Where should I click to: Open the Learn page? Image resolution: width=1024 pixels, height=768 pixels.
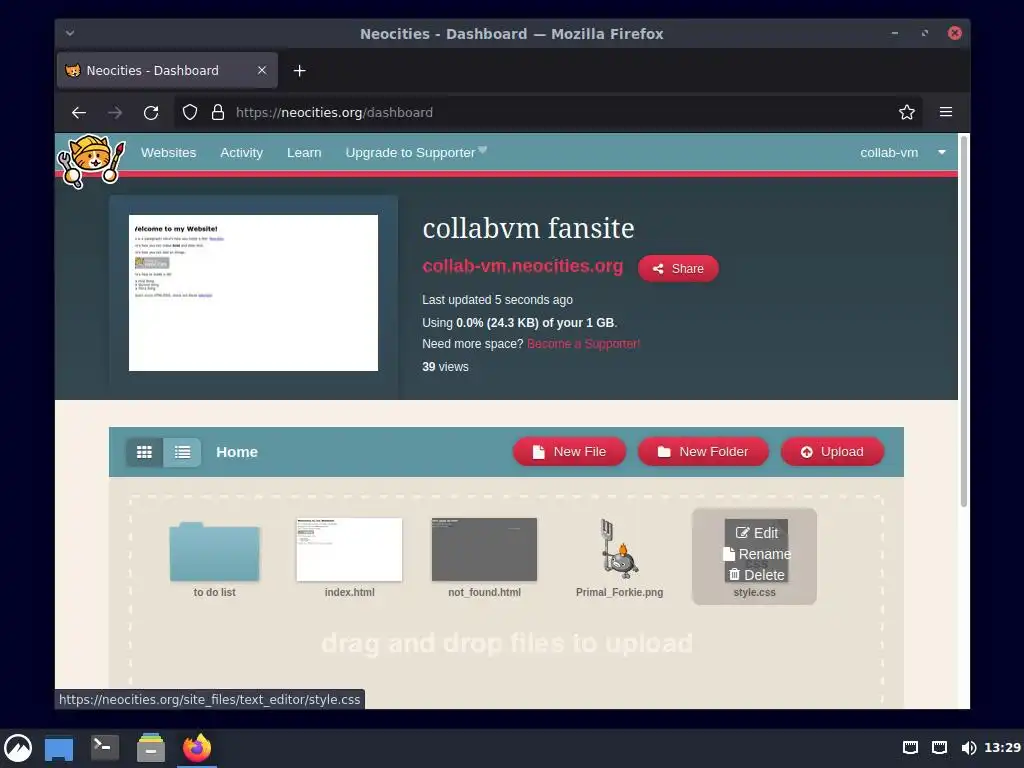[304, 152]
